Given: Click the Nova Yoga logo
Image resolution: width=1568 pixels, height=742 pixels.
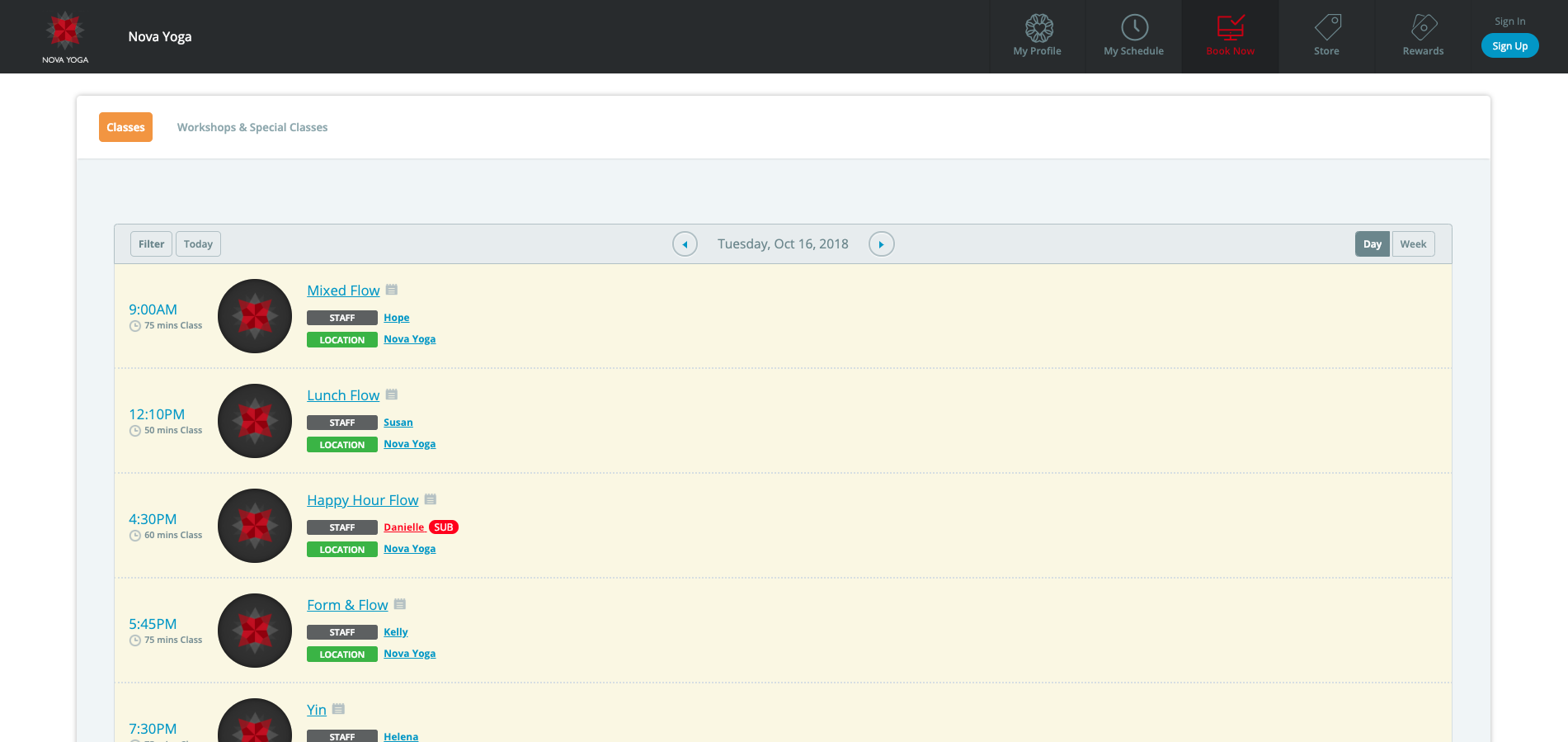Looking at the screenshot, I should (65, 37).
